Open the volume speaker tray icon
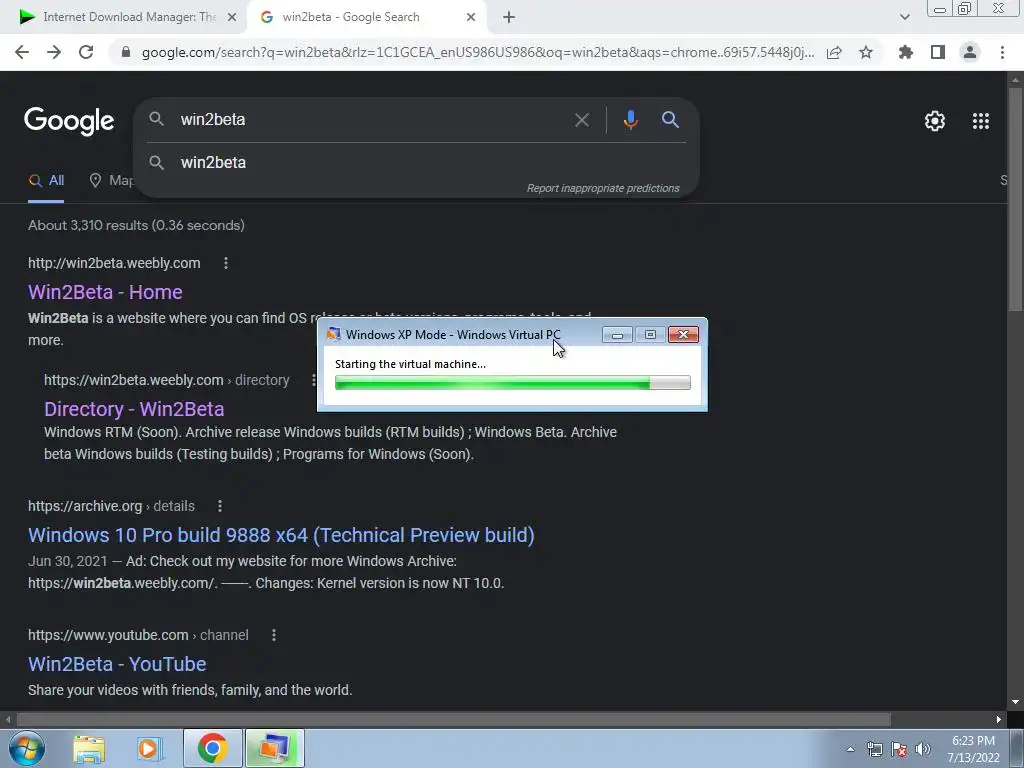This screenshot has height=768, width=1024. (923, 749)
